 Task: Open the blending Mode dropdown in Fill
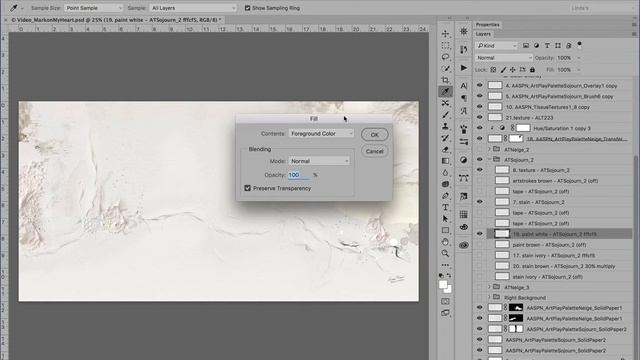coord(319,161)
